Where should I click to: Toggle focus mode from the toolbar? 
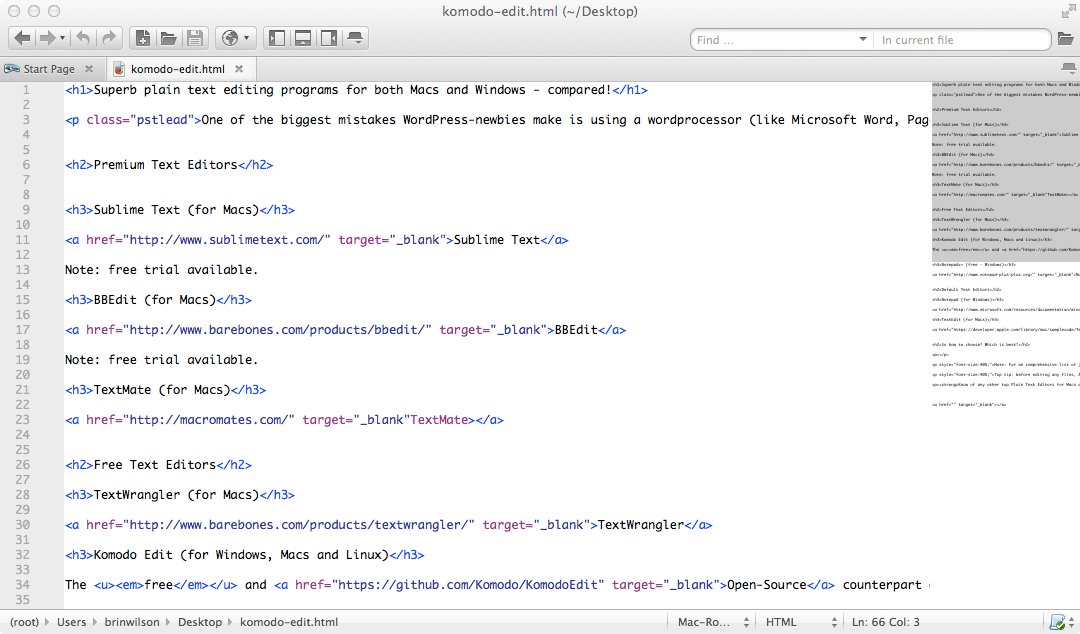click(355, 38)
